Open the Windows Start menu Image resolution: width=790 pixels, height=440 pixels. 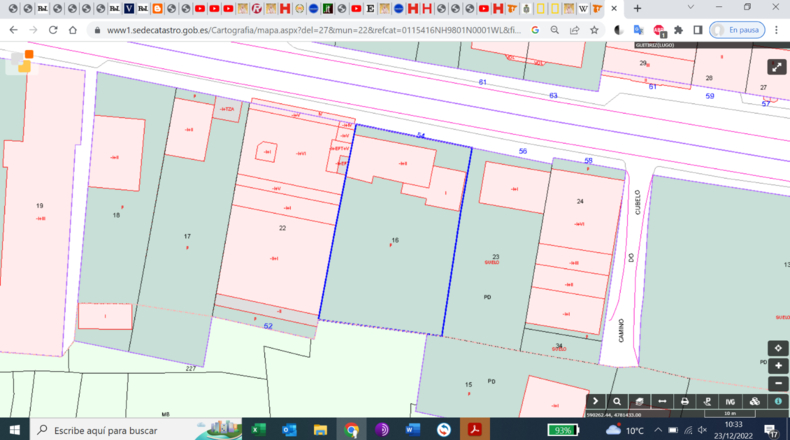15,430
